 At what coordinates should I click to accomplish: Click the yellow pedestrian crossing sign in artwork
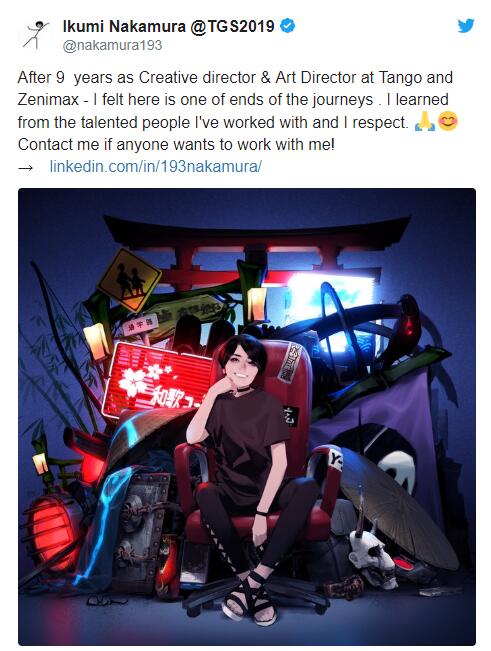point(129,280)
